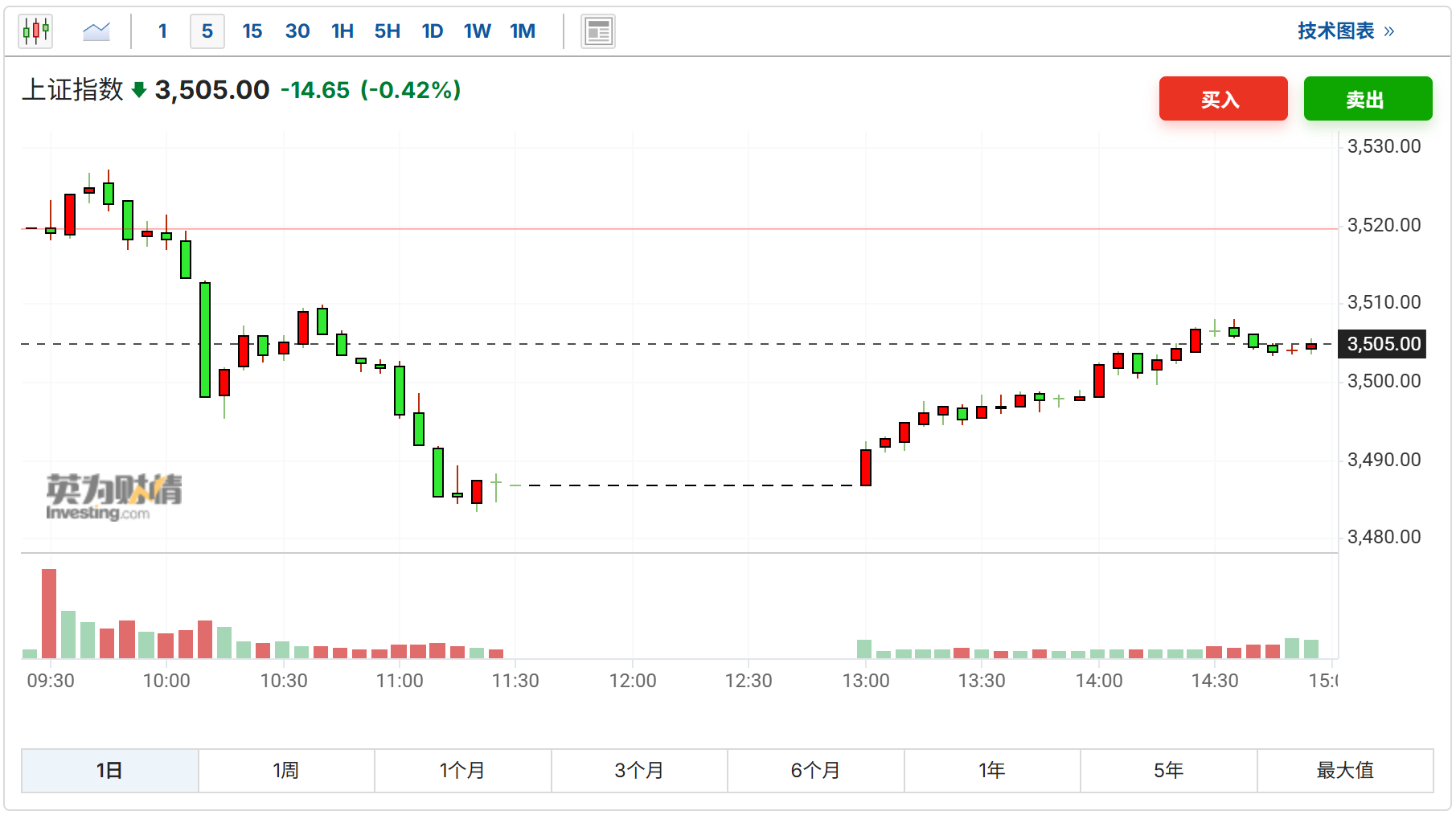The width and height of the screenshot is (1456, 819).
Task: Click the 3,480.00 axis label
Action: pyautogui.click(x=1384, y=537)
